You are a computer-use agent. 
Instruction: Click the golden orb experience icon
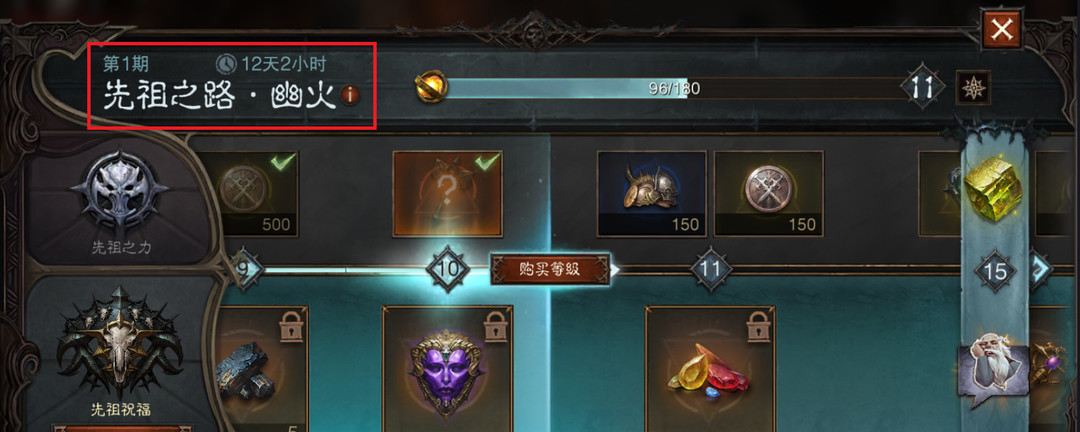click(432, 88)
